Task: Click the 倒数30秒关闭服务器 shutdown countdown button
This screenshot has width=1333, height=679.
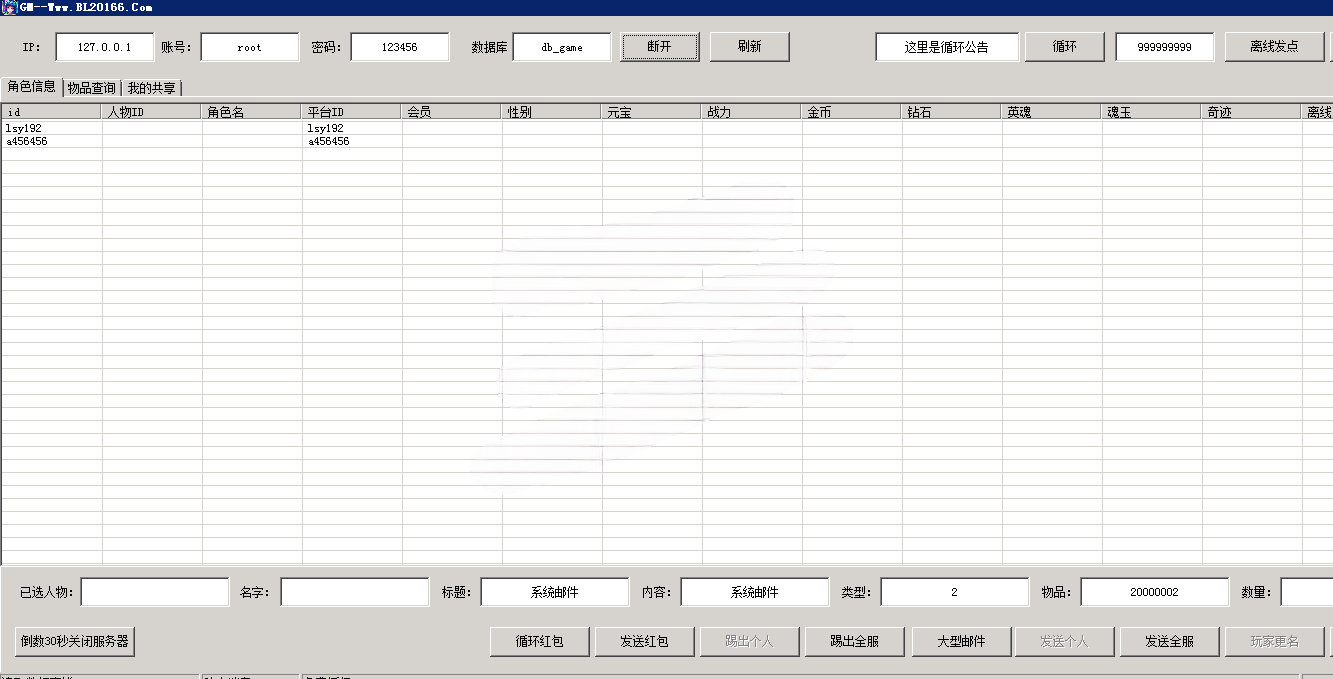Action: click(x=74, y=643)
